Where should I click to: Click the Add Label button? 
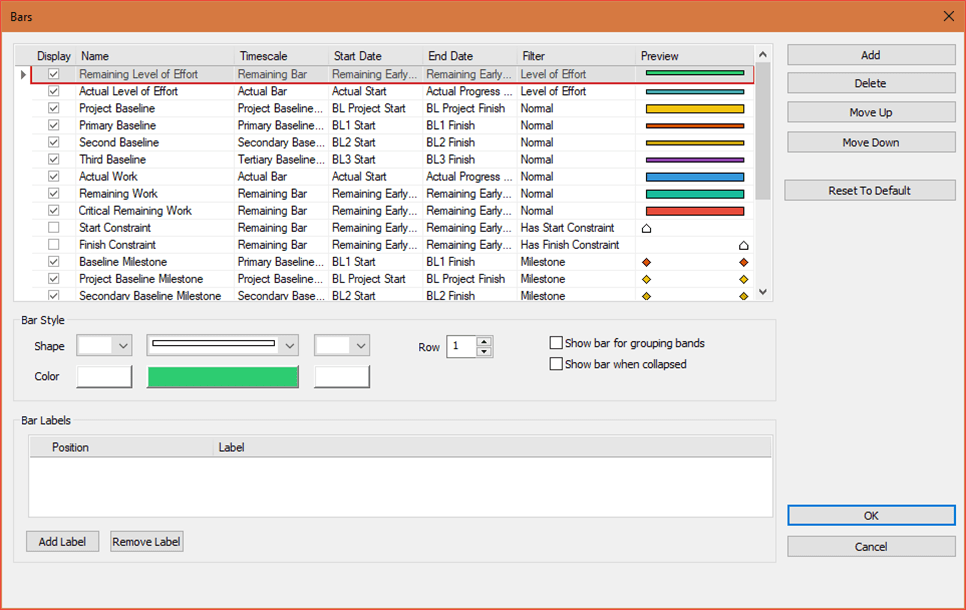coord(62,542)
